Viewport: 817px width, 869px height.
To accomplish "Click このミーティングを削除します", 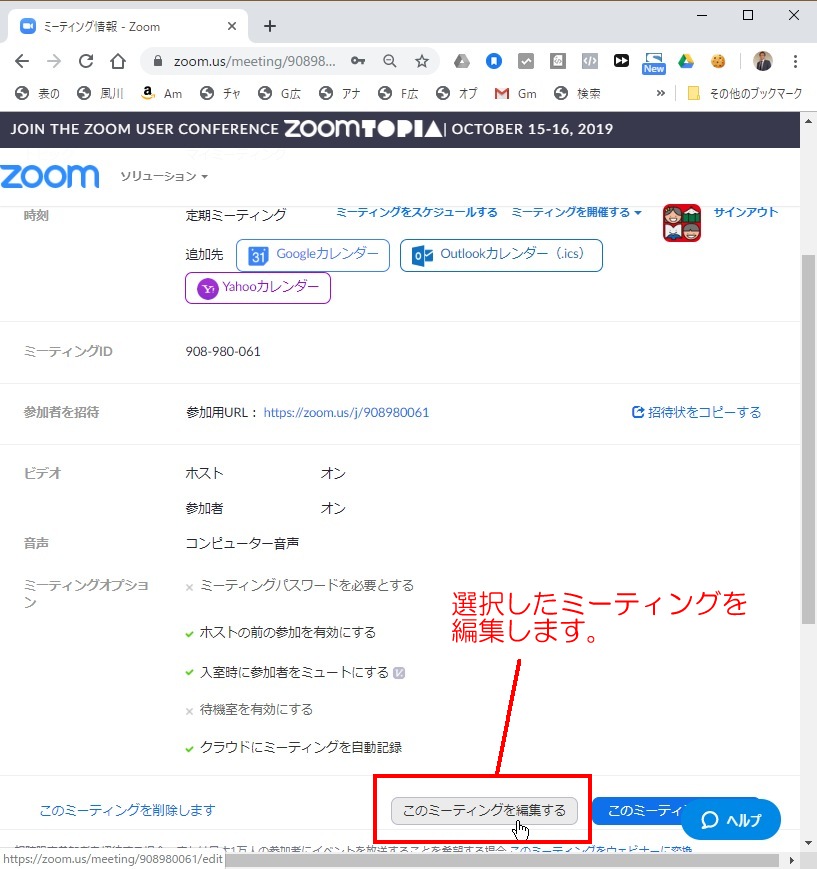I will coord(127,810).
